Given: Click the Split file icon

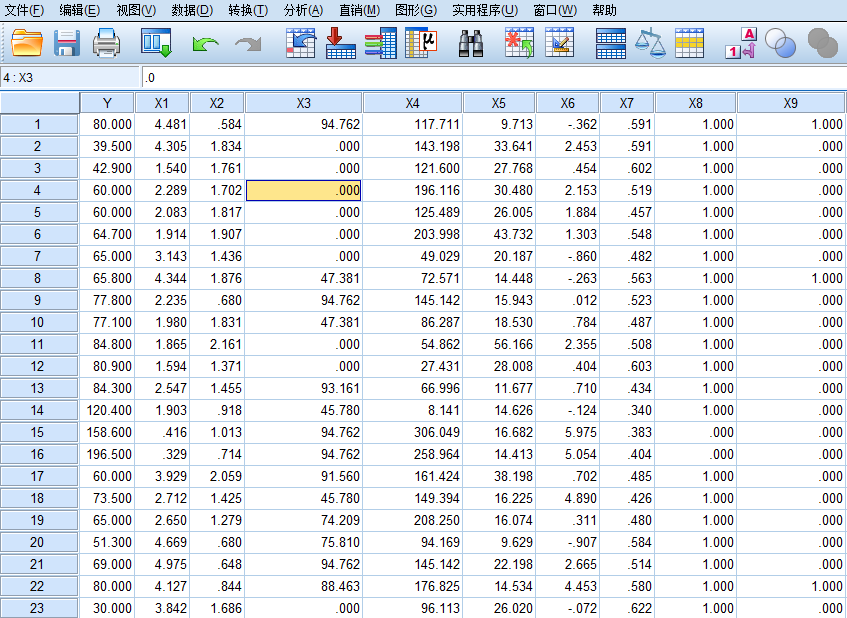Looking at the screenshot, I should [x=610, y=43].
